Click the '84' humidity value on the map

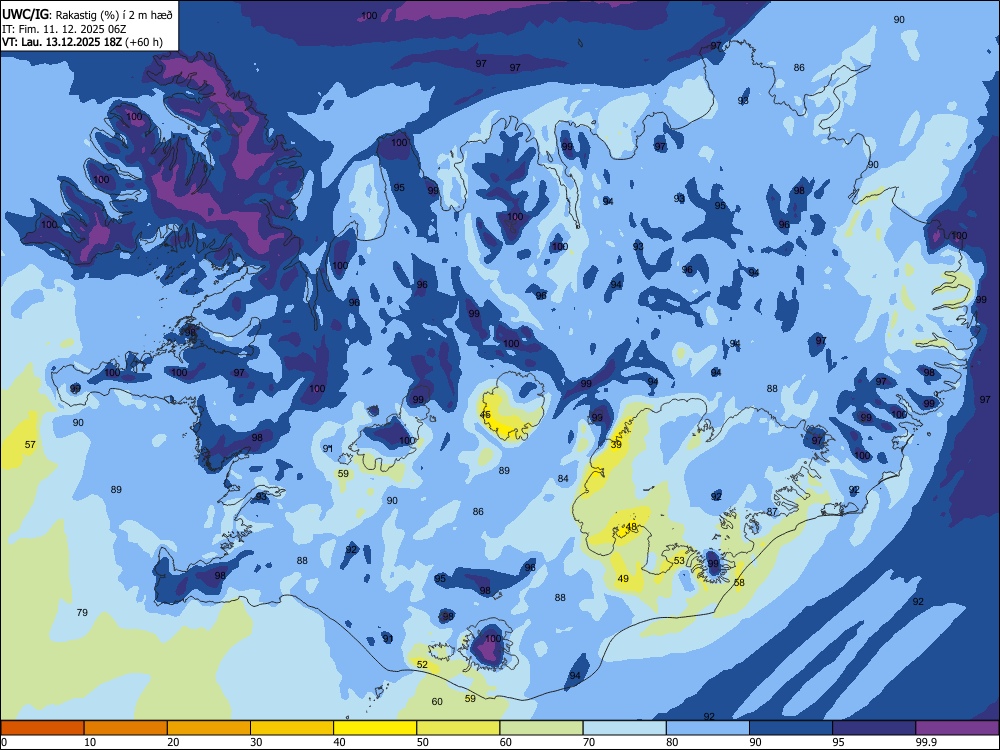point(563,479)
